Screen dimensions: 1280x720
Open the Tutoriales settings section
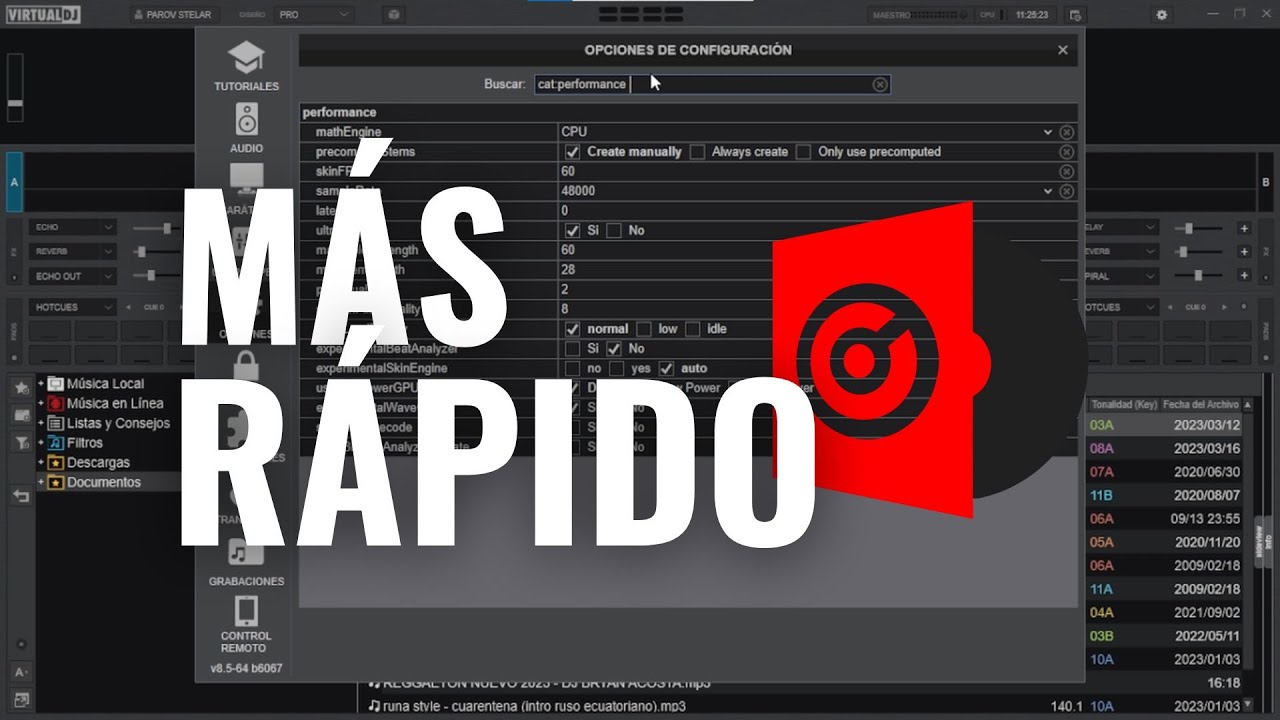(x=246, y=66)
